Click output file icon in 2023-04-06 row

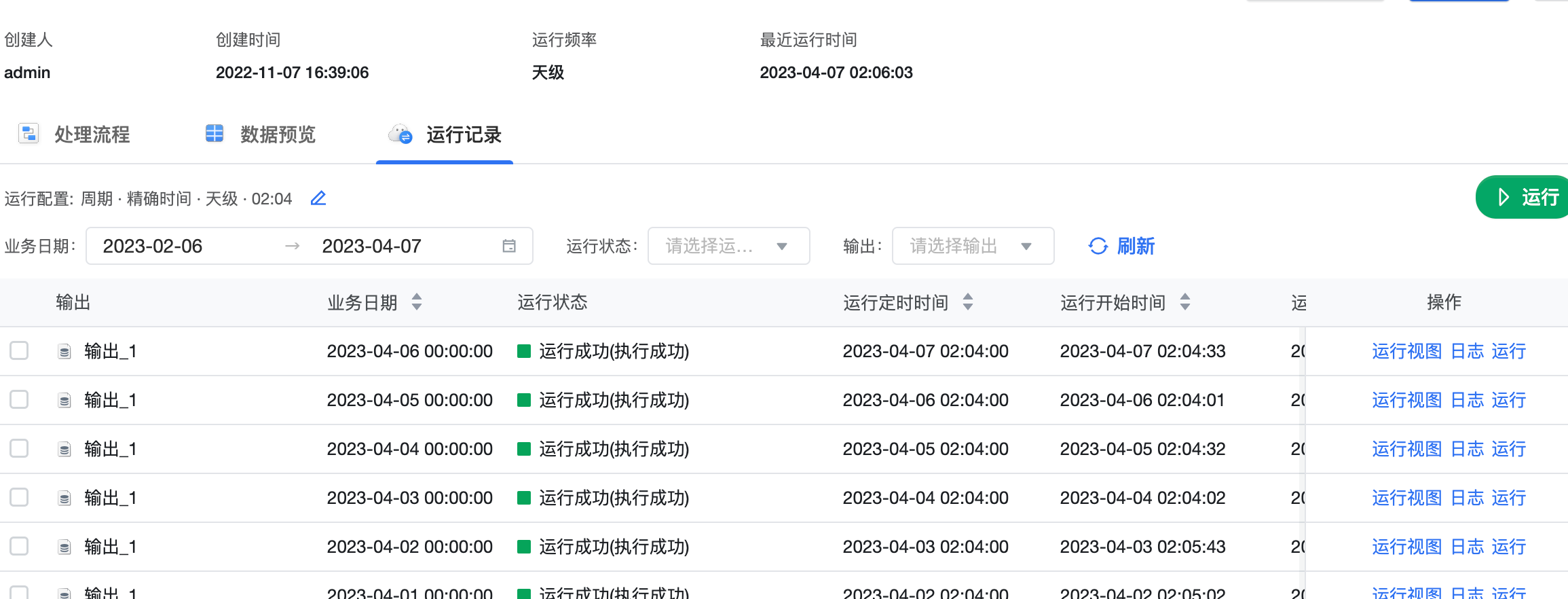(64, 352)
